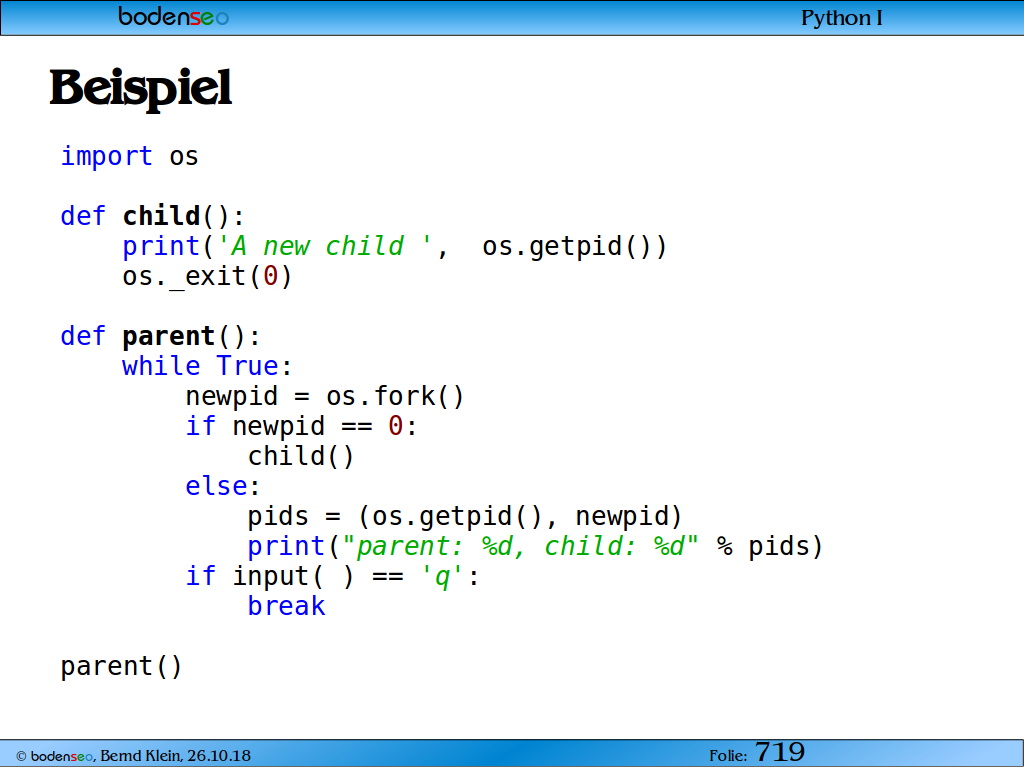Click the bodenseo logo in header

(174, 16)
